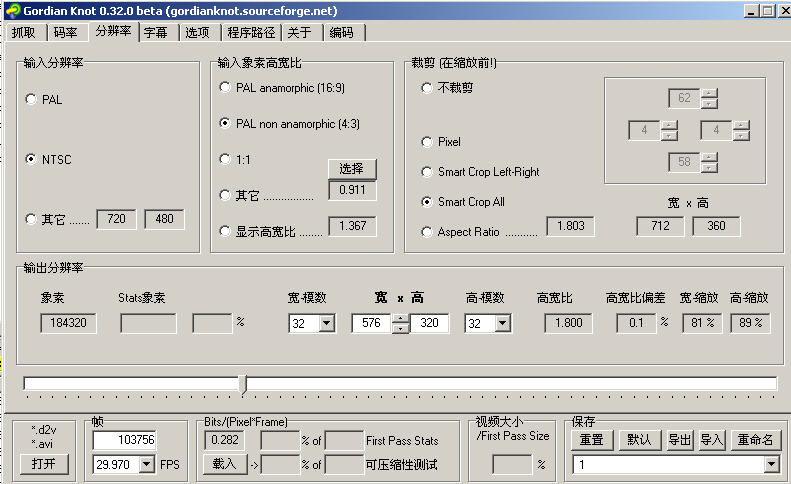The image size is (791, 484).
Task: Choose 其它 input resolution option
Action: (31, 219)
